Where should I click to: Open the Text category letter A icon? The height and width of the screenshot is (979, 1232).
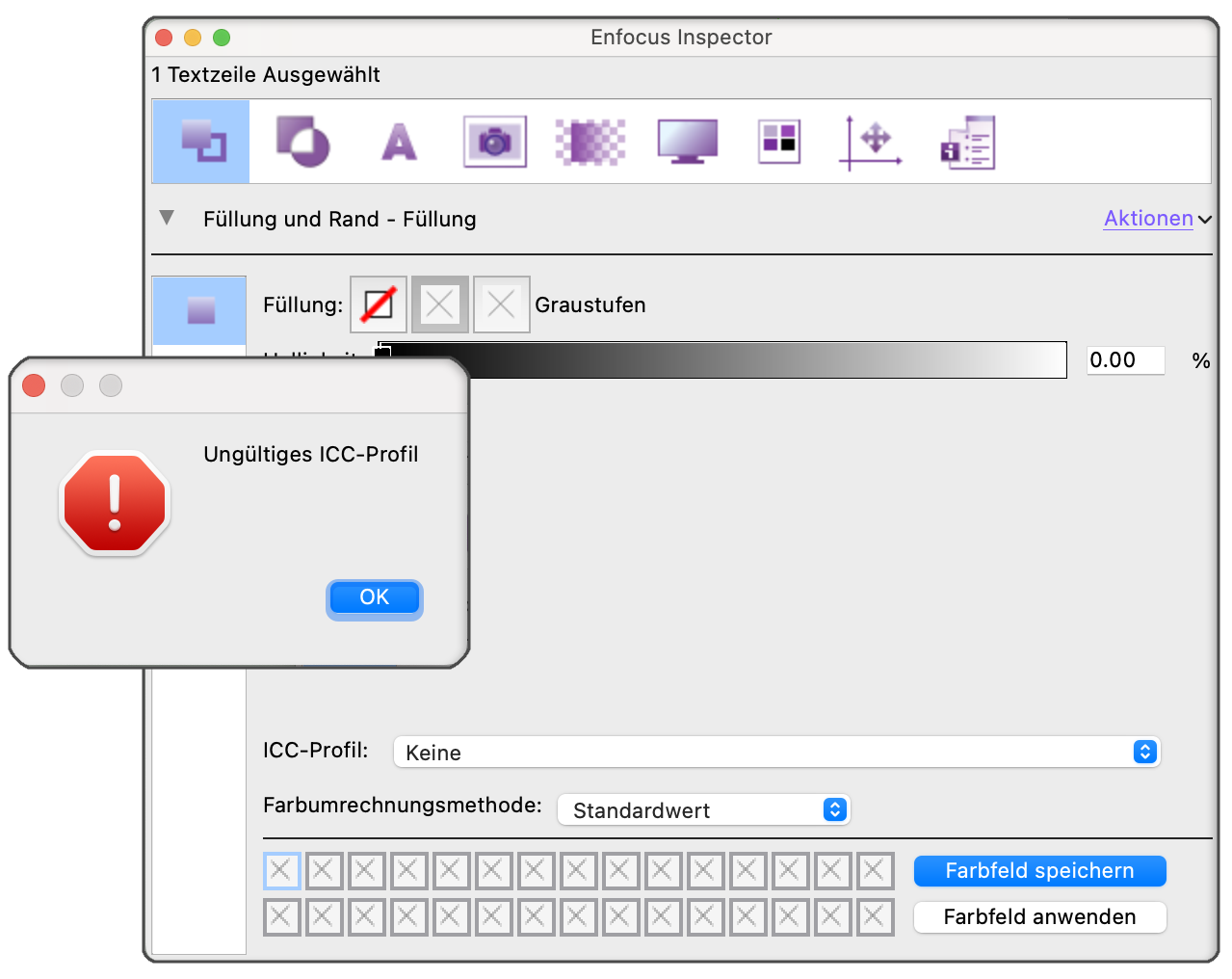(399, 143)
